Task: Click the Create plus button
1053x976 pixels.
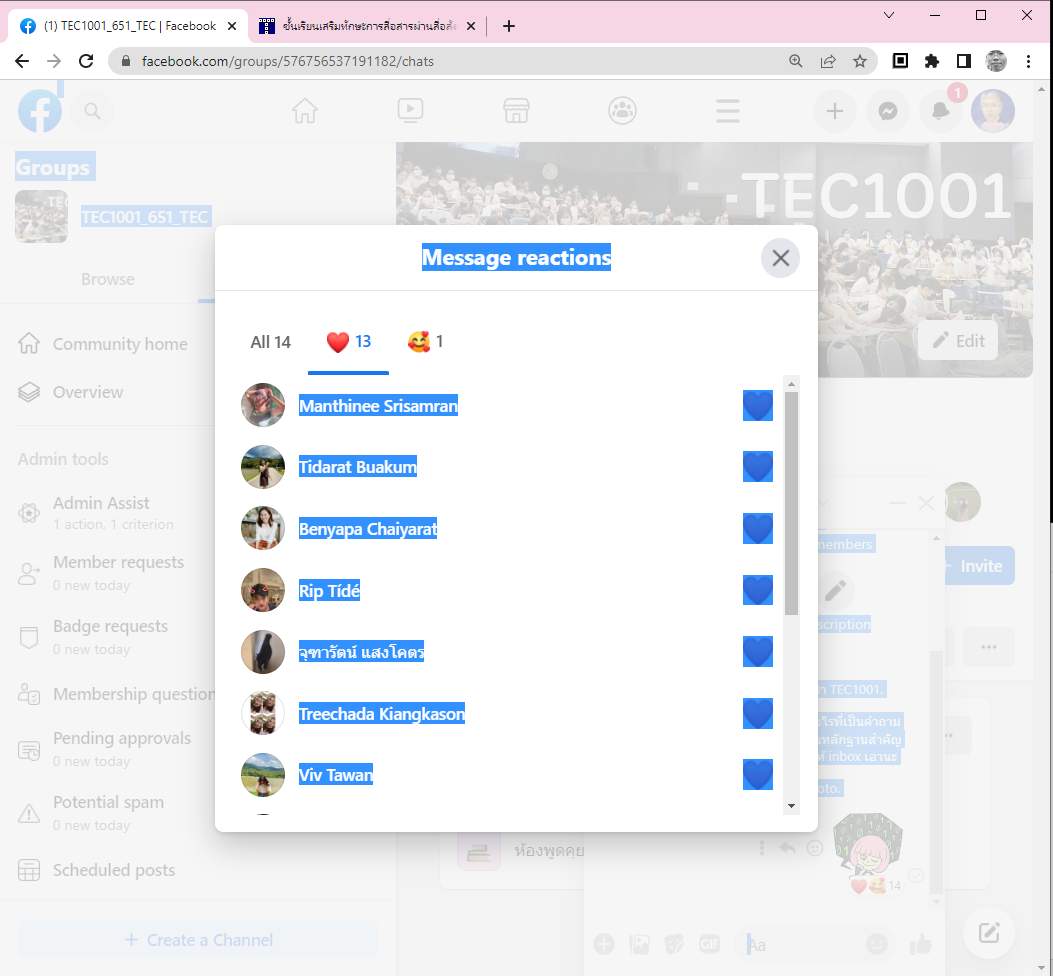Action: click(x=835, y=111)
